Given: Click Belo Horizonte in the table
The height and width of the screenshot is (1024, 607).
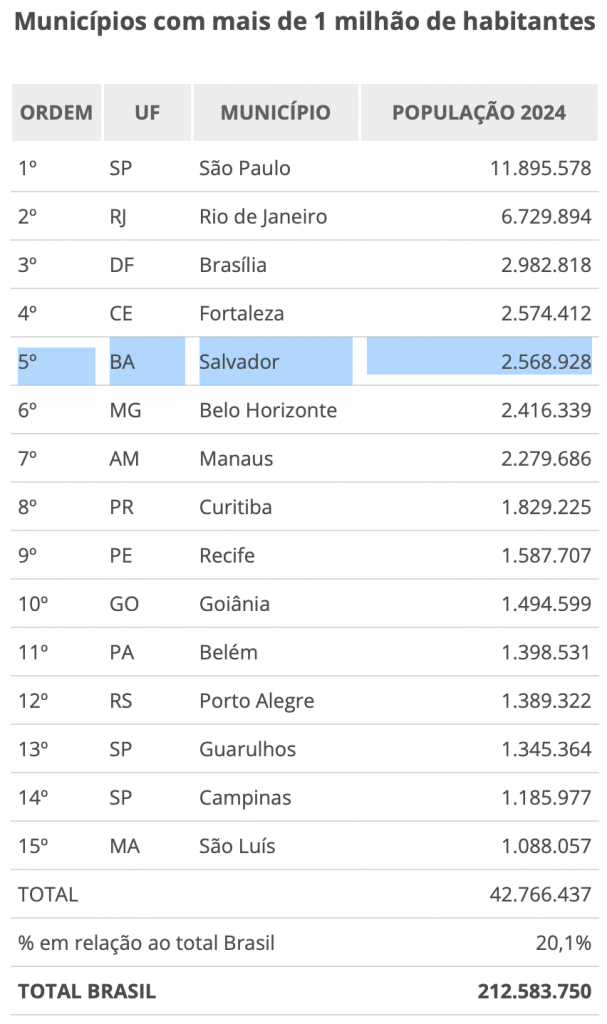Looking at the screenshot, I should tap(268, 410).
